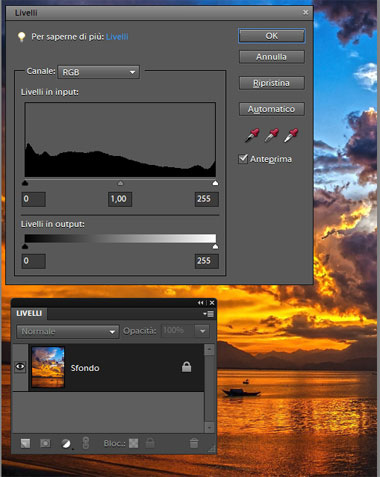Delete layer with the trash icon
Image resolution: width=380 pixels, height=477 pixels.
click(194, 443)
